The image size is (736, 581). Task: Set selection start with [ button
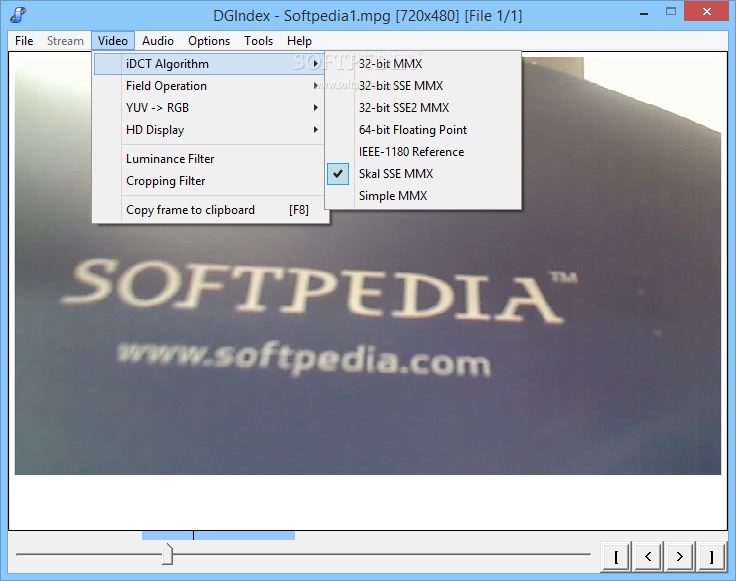[616, 557]
